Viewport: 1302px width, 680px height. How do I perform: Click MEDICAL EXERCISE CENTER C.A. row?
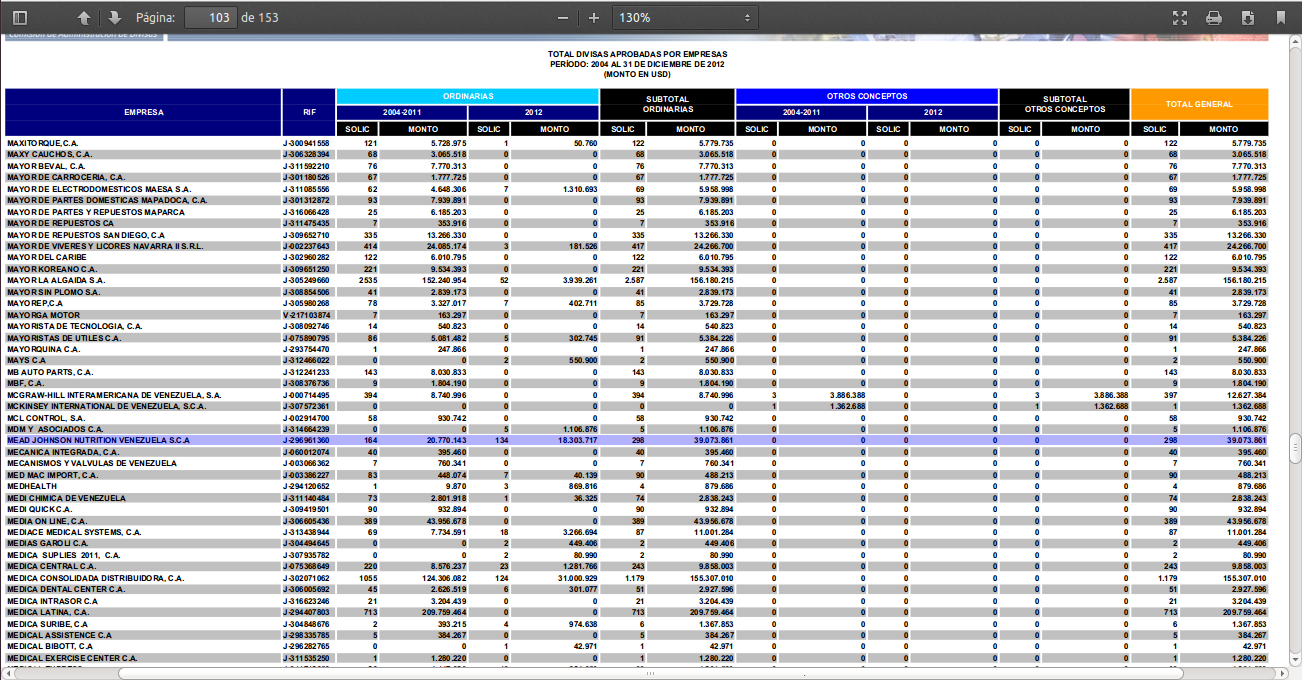[x=637, y=658]
